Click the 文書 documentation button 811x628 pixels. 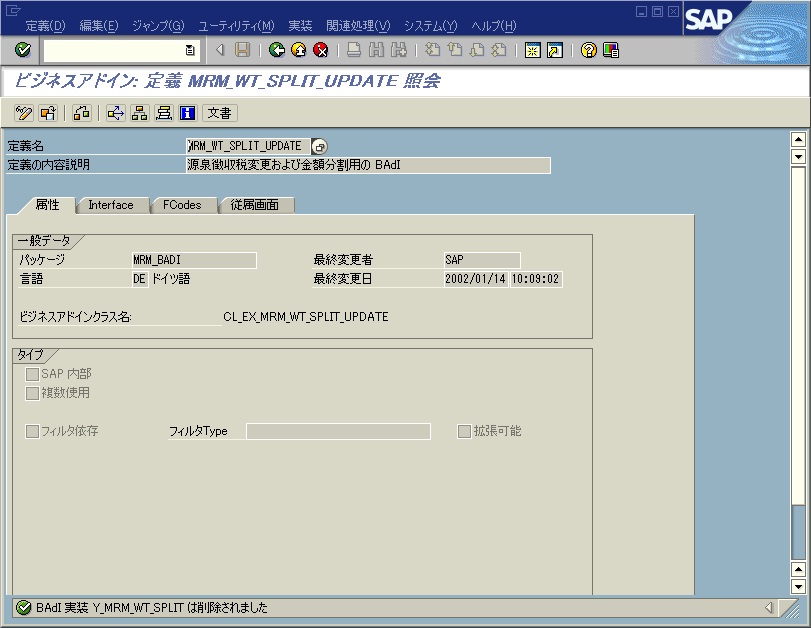tap(218, 113)
